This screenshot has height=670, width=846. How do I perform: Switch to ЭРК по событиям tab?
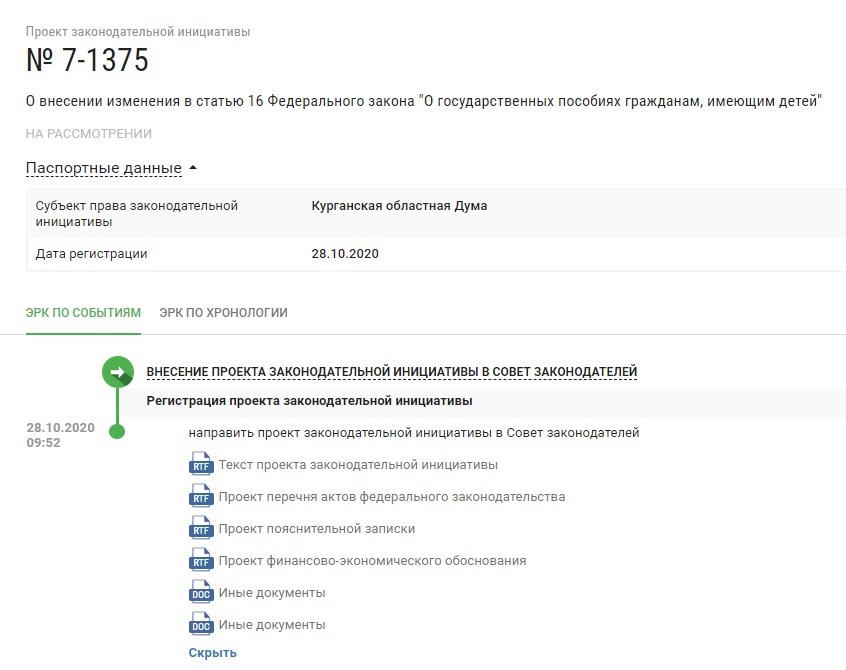pyautogui.click(x=83, y=312)
